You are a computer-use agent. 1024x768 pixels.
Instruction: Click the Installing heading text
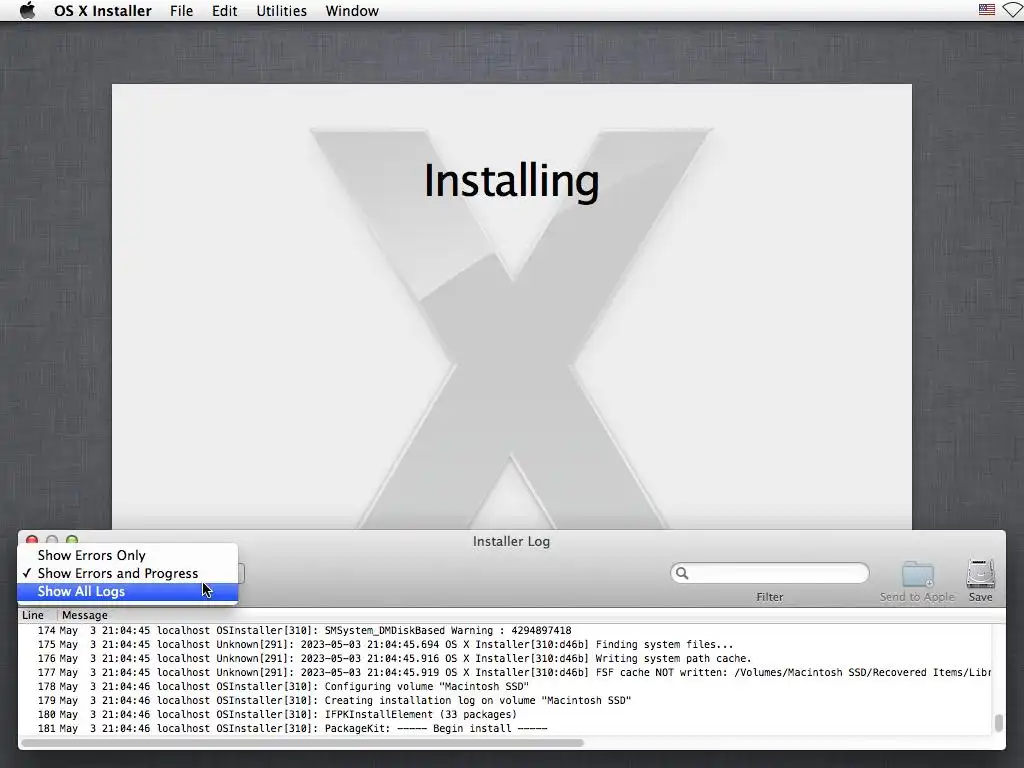click(x=511, y=181)
